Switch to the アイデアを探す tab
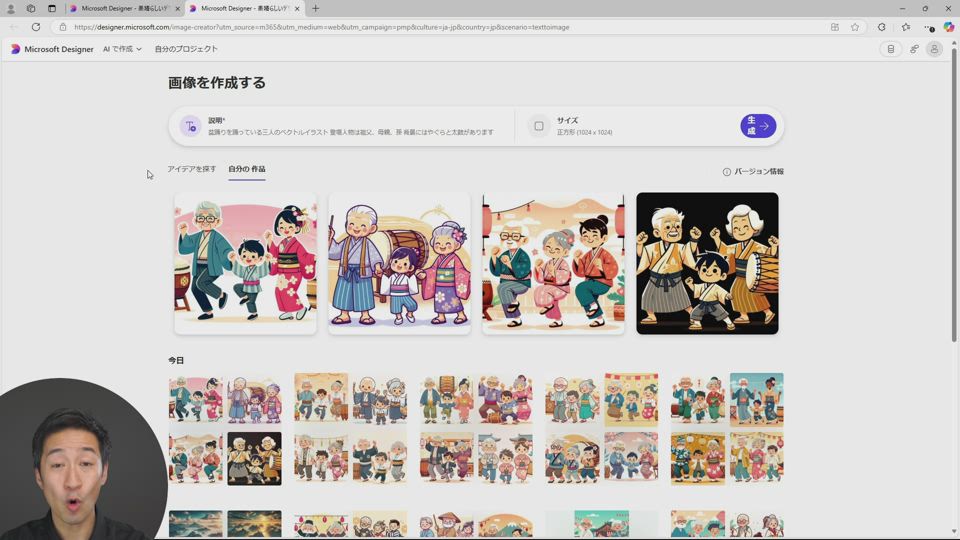This screenshot has width=960, height=540. coord(191,169)
